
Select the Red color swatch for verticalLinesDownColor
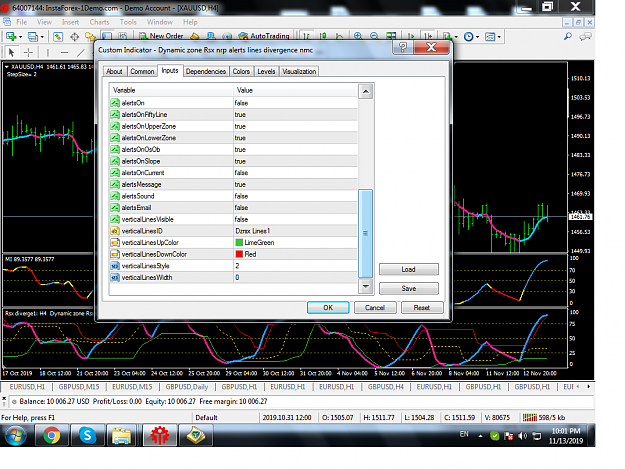[x=239, y=254]
